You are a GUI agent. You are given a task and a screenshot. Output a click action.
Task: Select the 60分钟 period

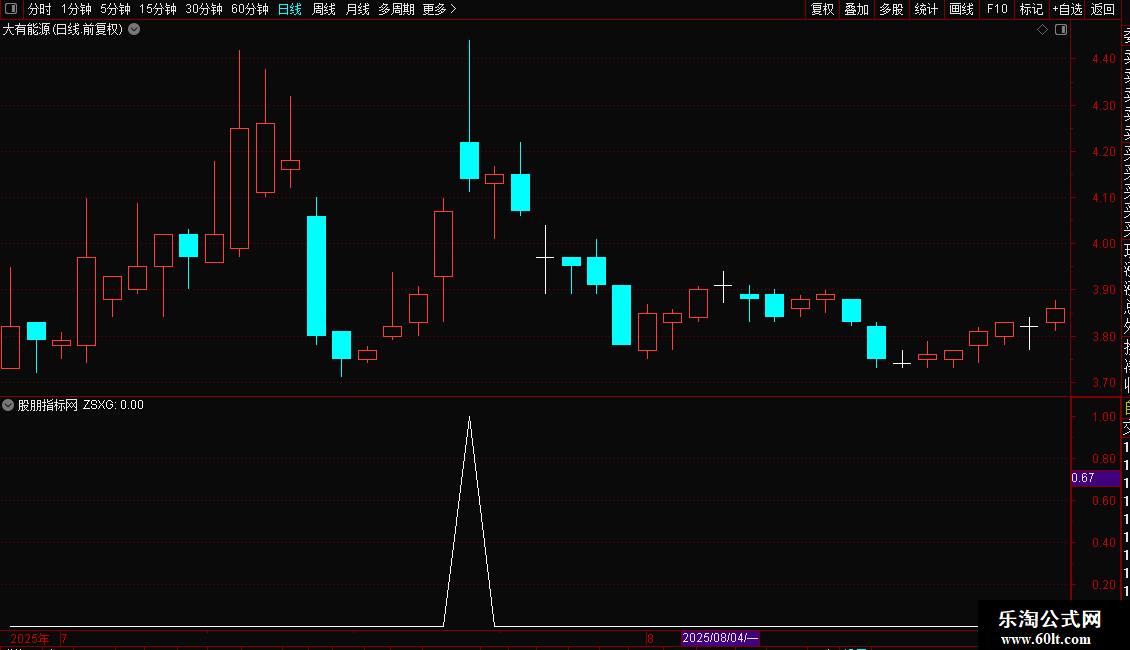249,9
